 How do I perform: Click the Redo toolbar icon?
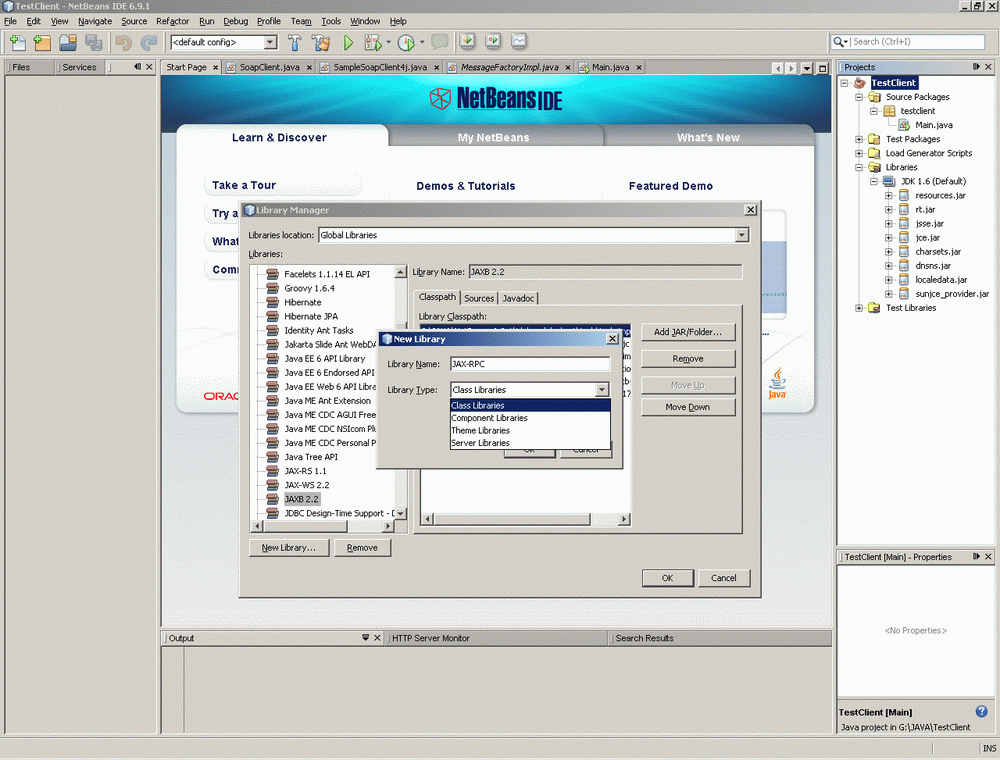point(149,43)
